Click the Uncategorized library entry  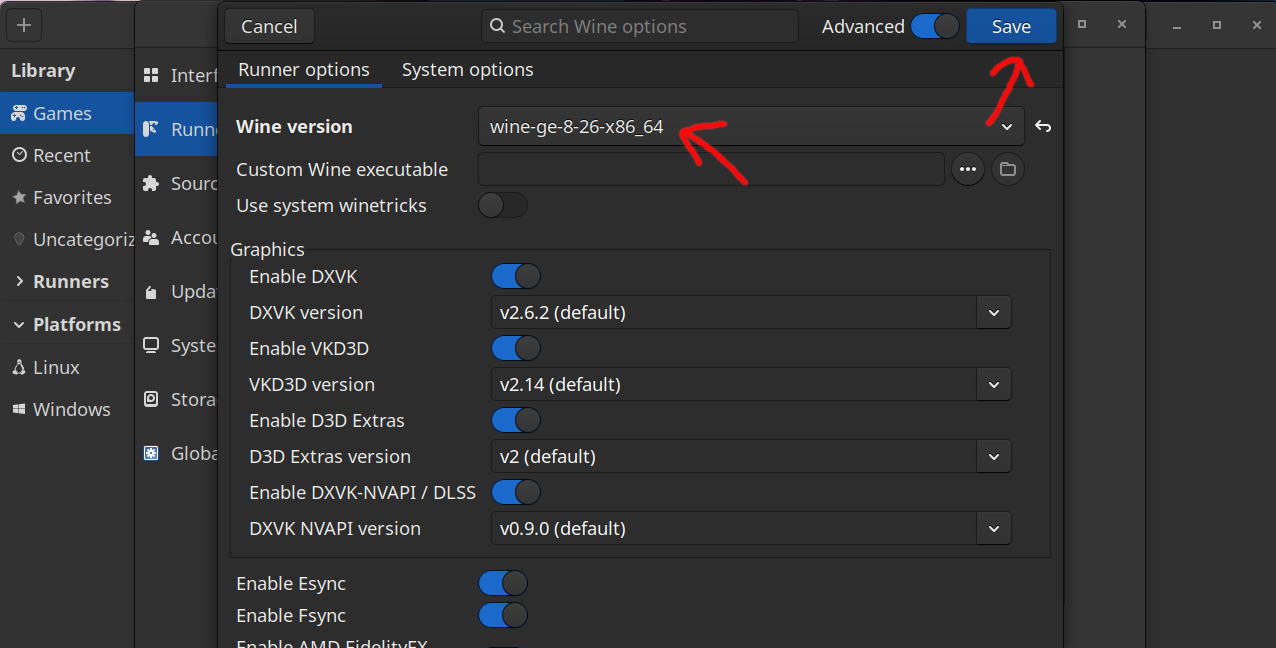click(x=67, y=239)
